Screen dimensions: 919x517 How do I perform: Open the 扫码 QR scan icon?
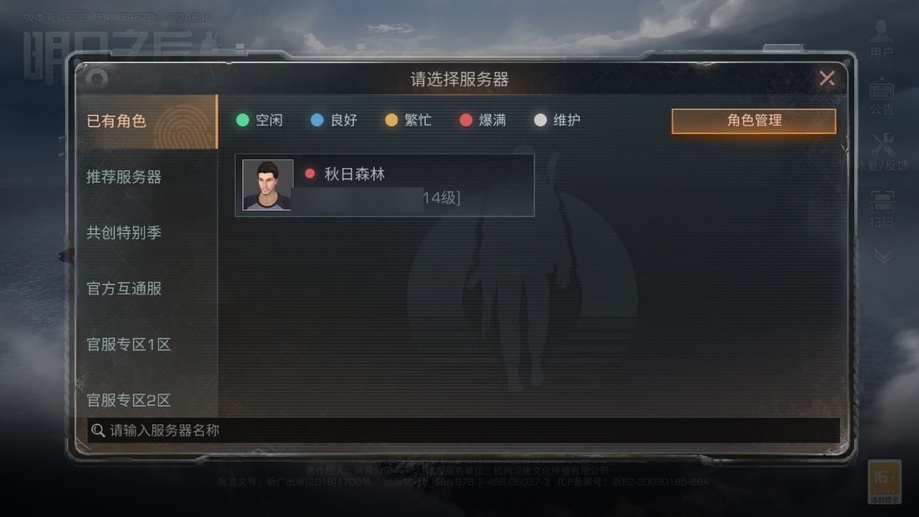[x=882, y=209]
